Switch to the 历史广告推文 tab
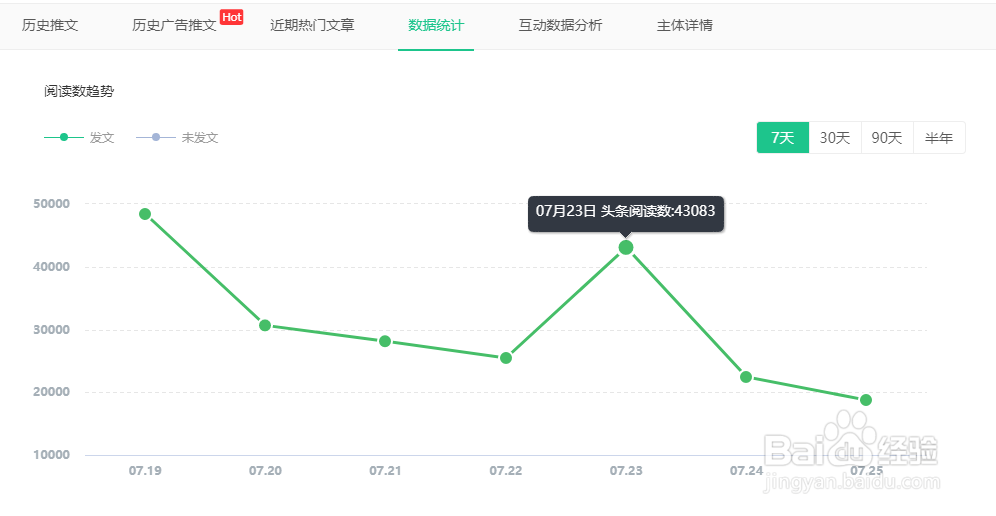 174,25
